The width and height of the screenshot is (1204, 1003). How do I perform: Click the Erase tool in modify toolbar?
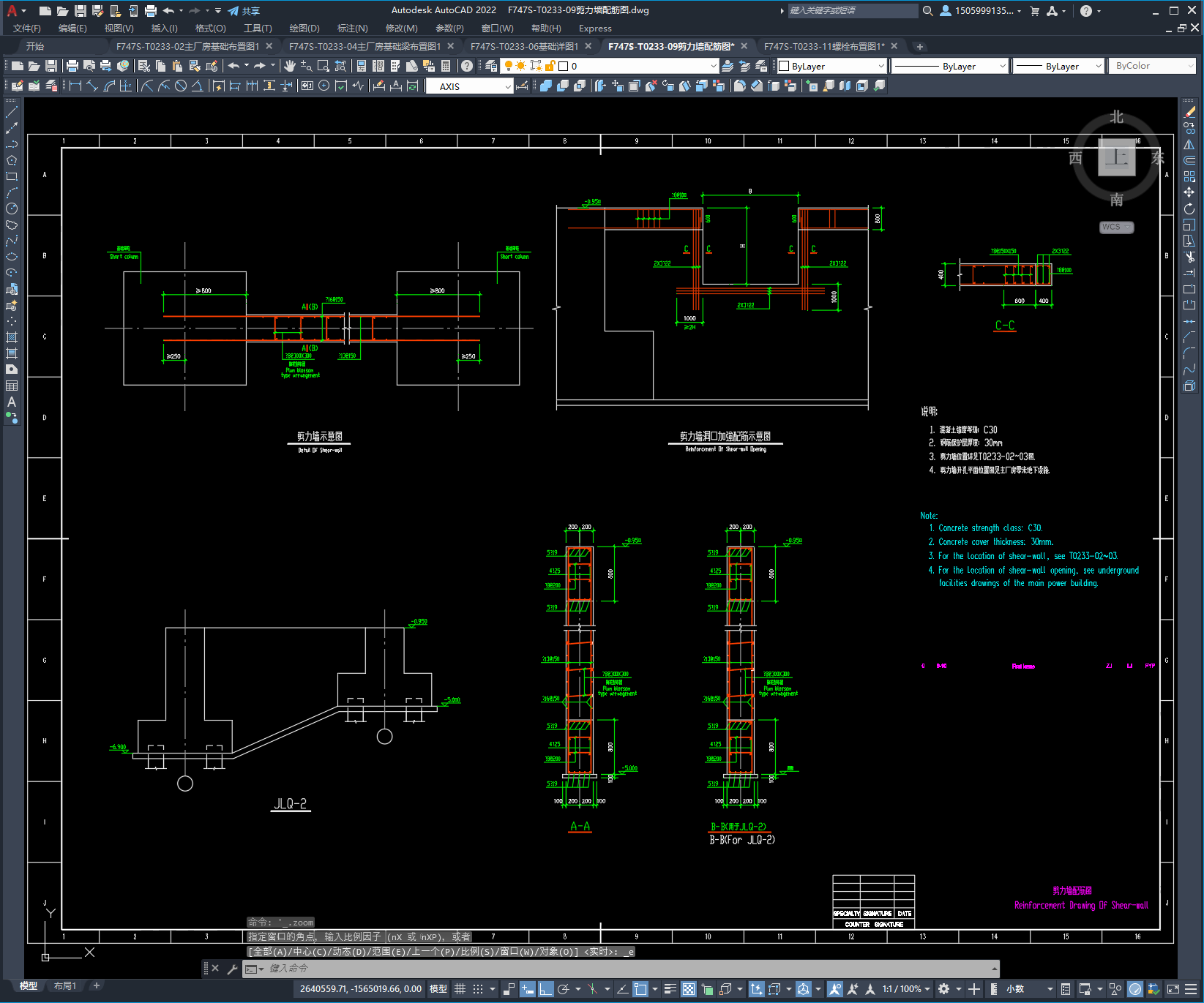tap(1189, 112)
